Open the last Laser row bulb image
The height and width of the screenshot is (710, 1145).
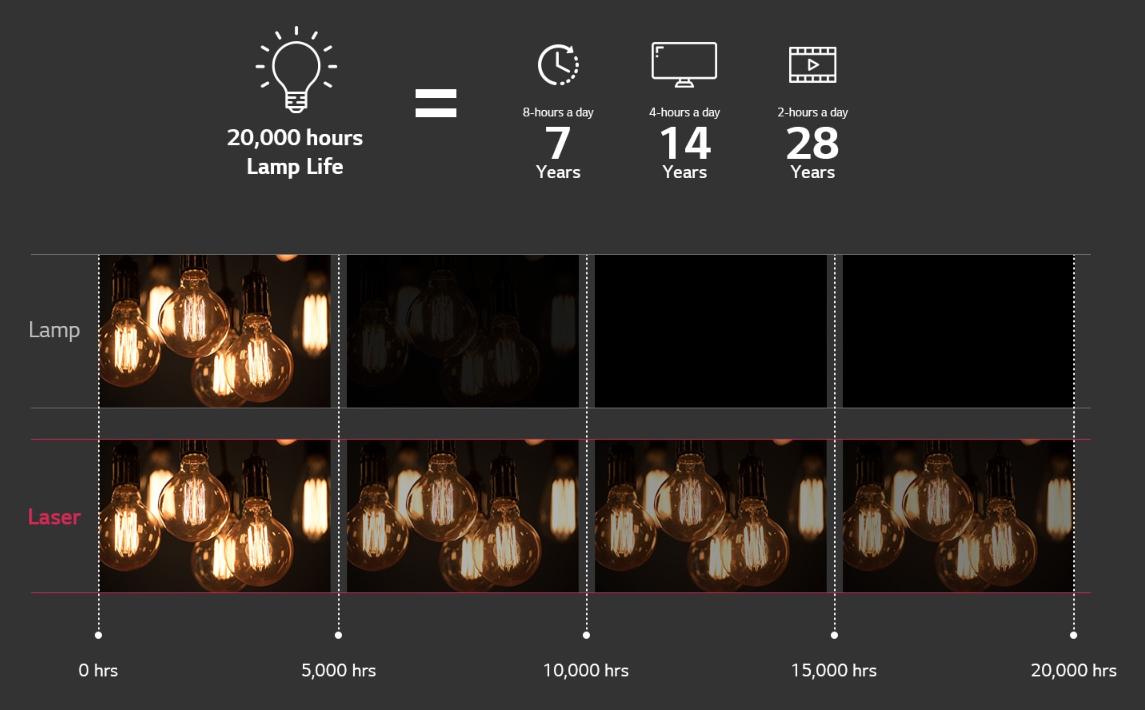pos(958,516)
